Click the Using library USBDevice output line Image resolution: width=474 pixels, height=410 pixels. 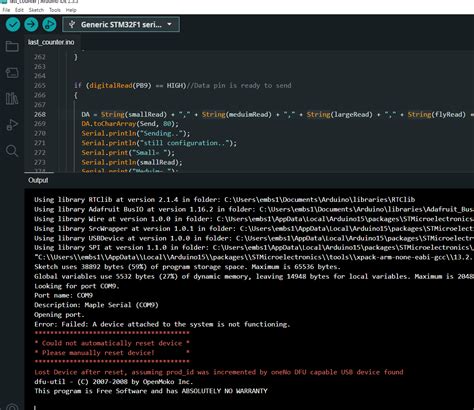click(254, 238)
